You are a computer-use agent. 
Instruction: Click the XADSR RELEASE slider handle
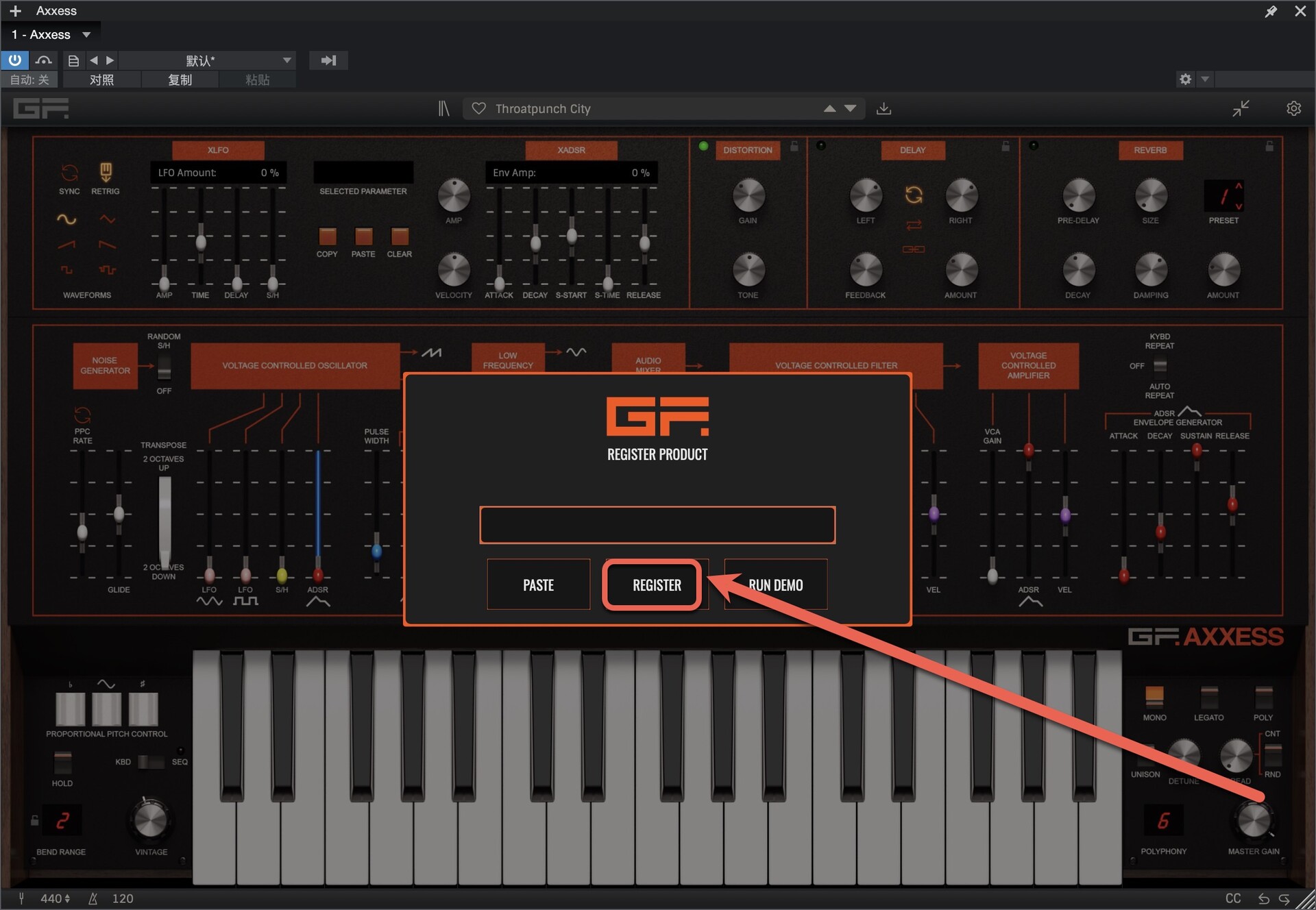pos(644,243)
